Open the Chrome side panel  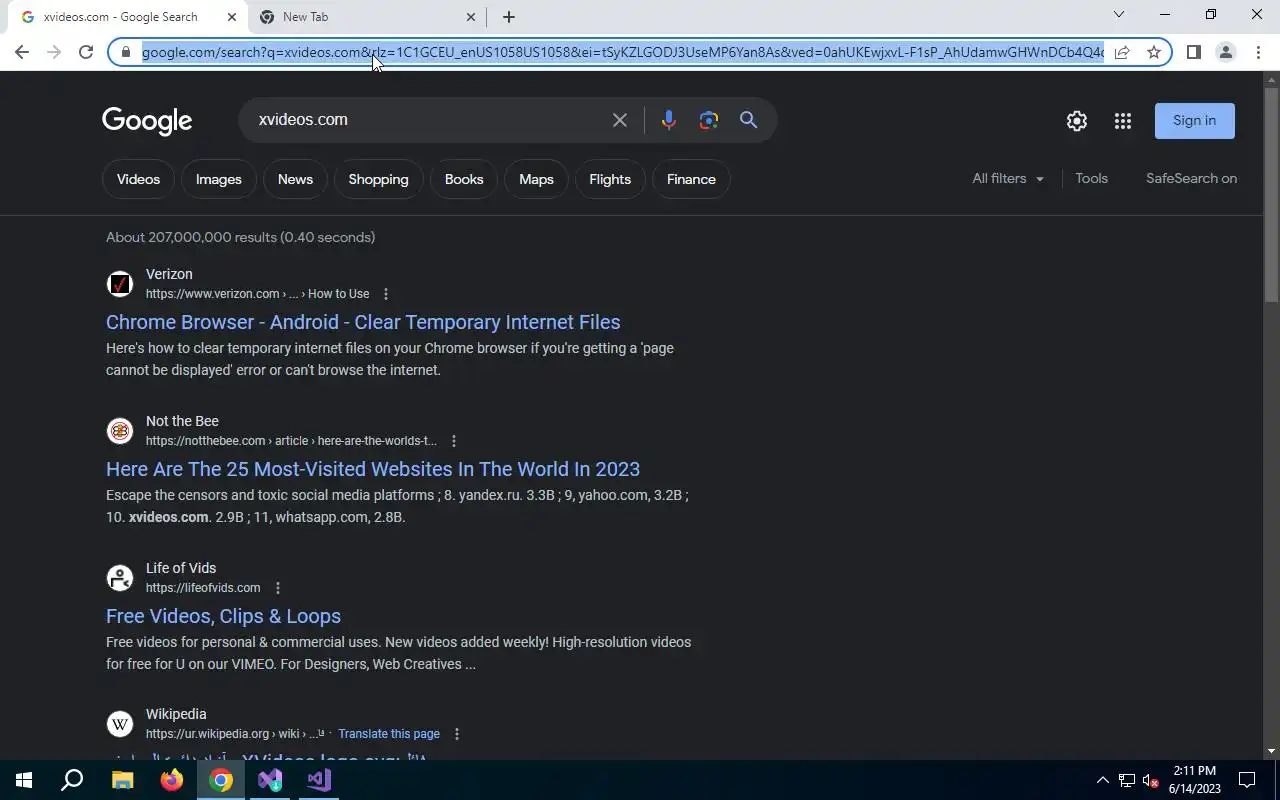click(1193, 52)
